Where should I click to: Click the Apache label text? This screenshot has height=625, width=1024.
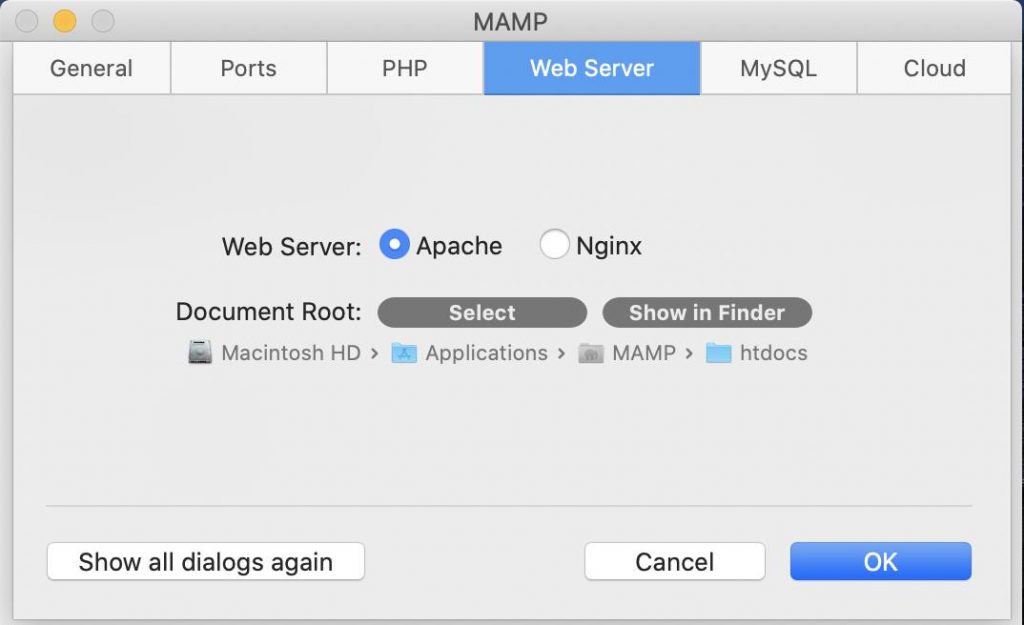(x=459, y=246)
